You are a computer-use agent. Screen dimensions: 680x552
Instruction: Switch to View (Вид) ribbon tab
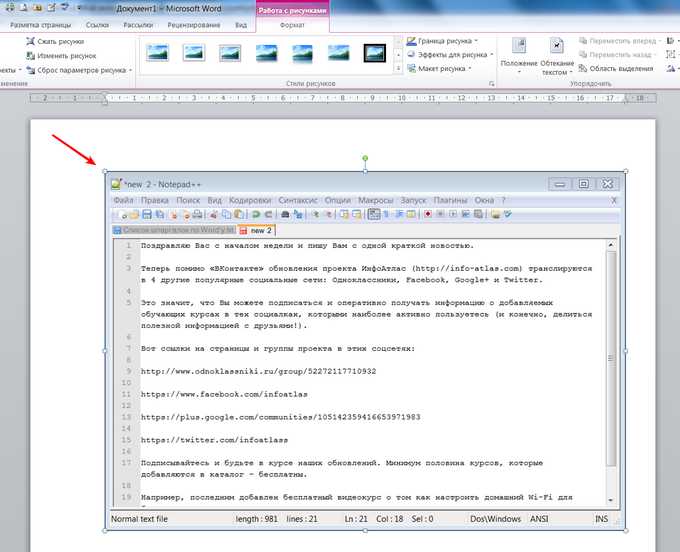241,25
